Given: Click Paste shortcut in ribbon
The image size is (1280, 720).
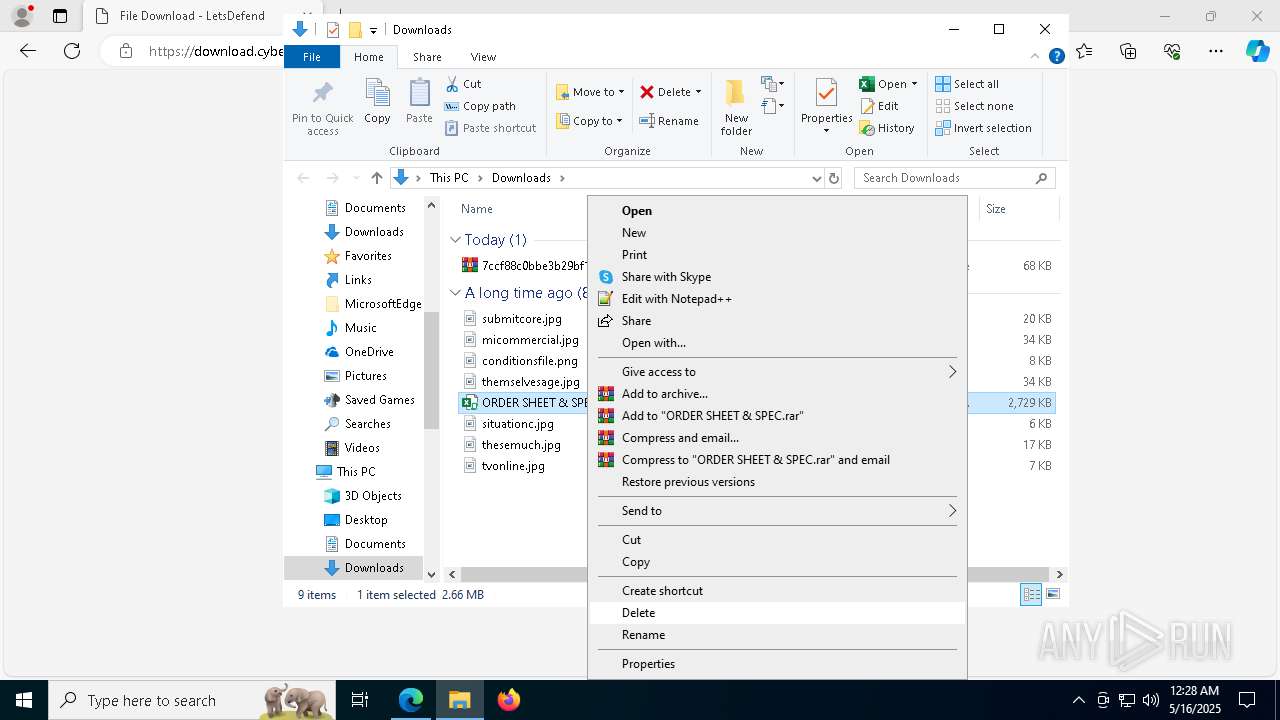Looking at the screenshot, I should click(490, 128).
